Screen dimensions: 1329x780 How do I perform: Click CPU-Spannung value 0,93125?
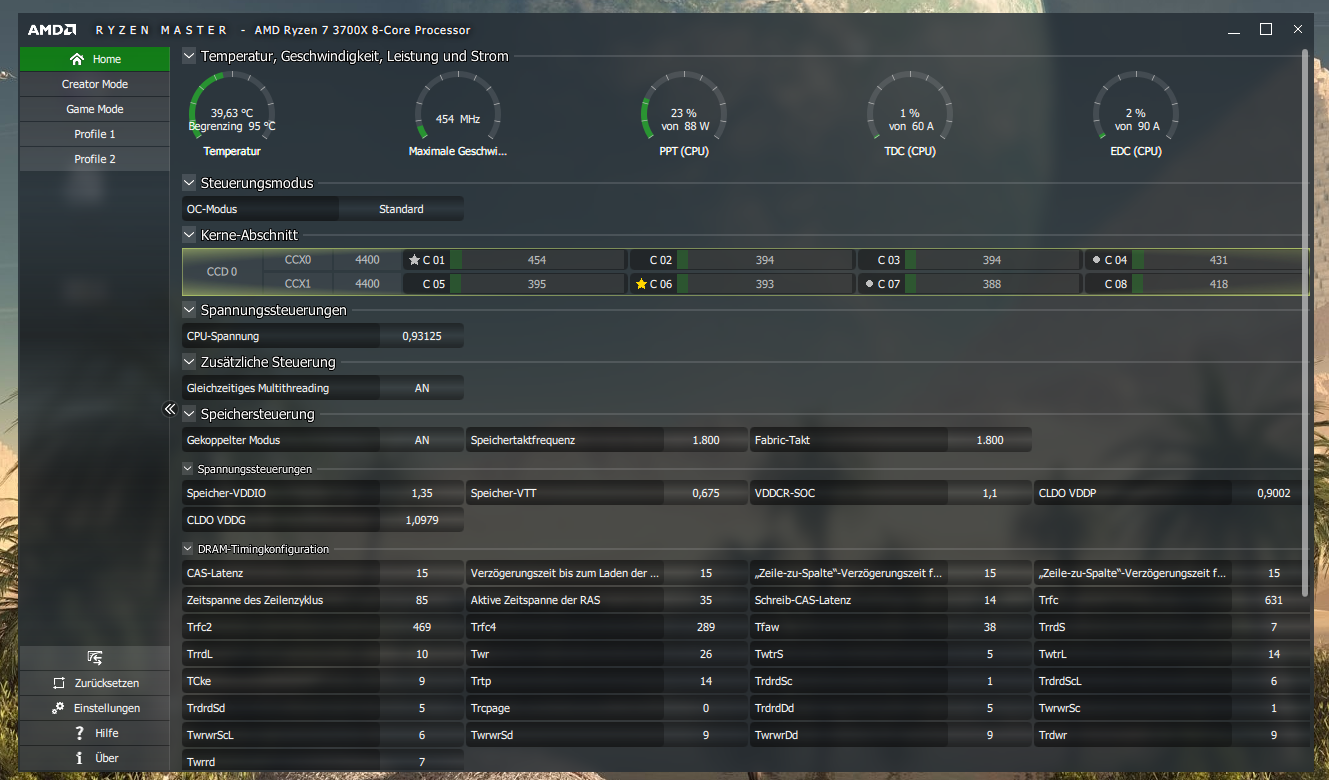click(422, 336)
